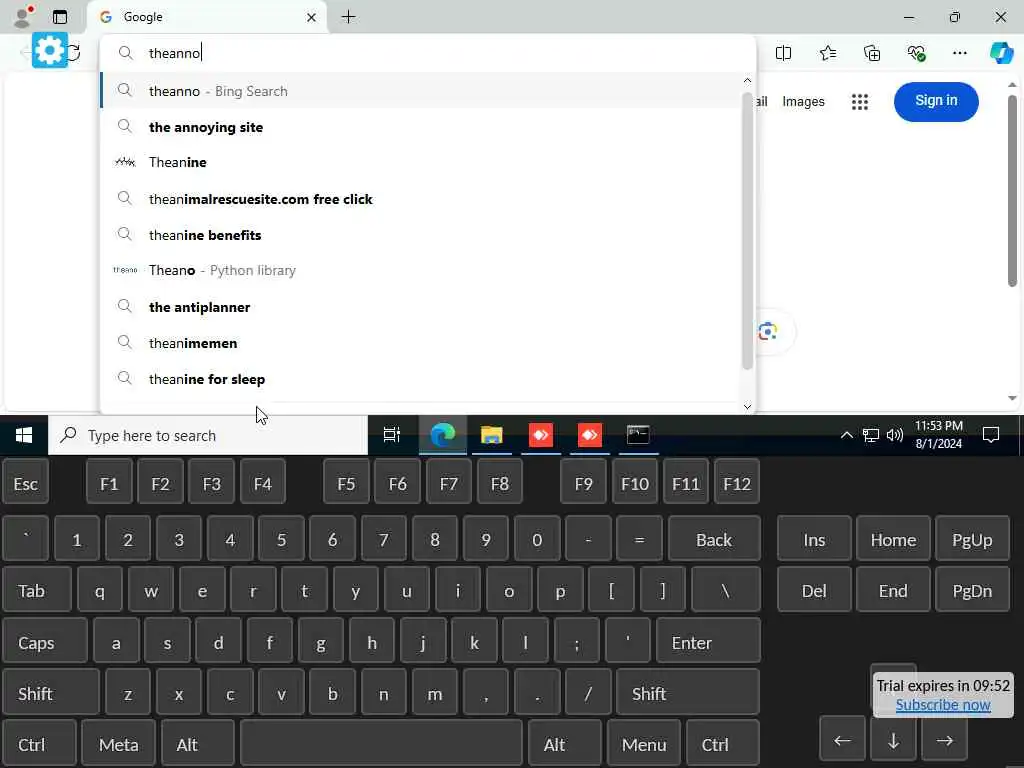This screenshot has height=768, width=1024.
Task: Open the Collections icon in Edge toolbar
Action: point(872,53)
